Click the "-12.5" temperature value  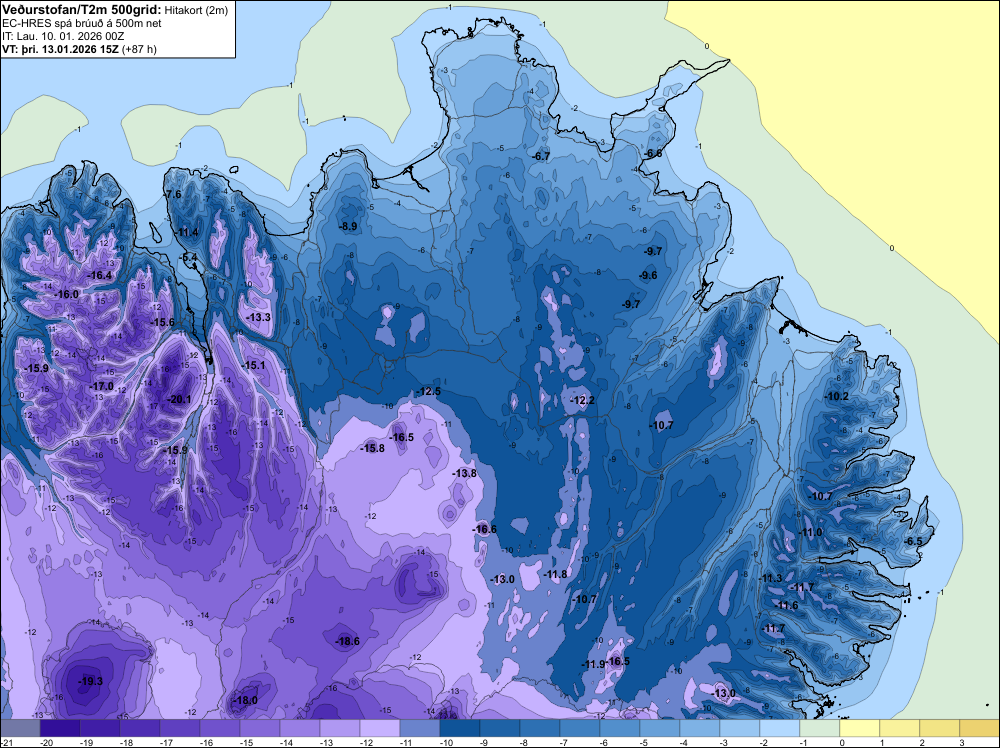point(429,391)
